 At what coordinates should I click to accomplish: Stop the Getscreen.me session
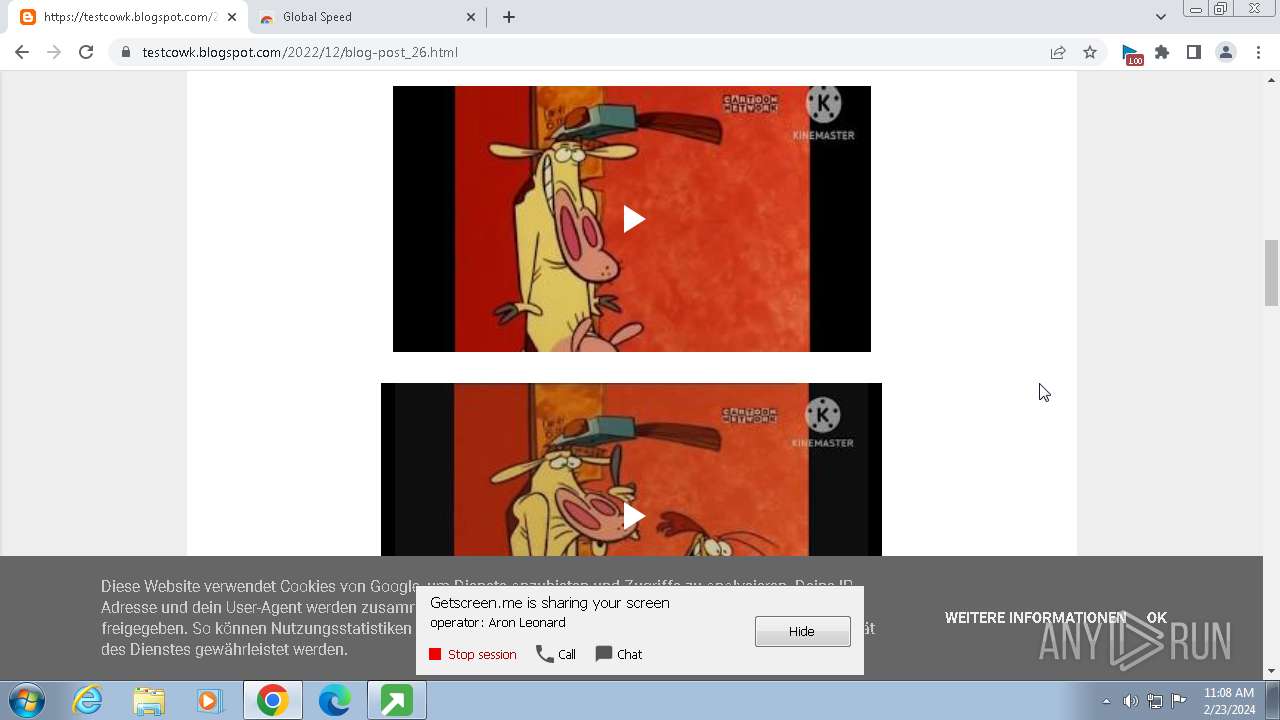(473, 654)
